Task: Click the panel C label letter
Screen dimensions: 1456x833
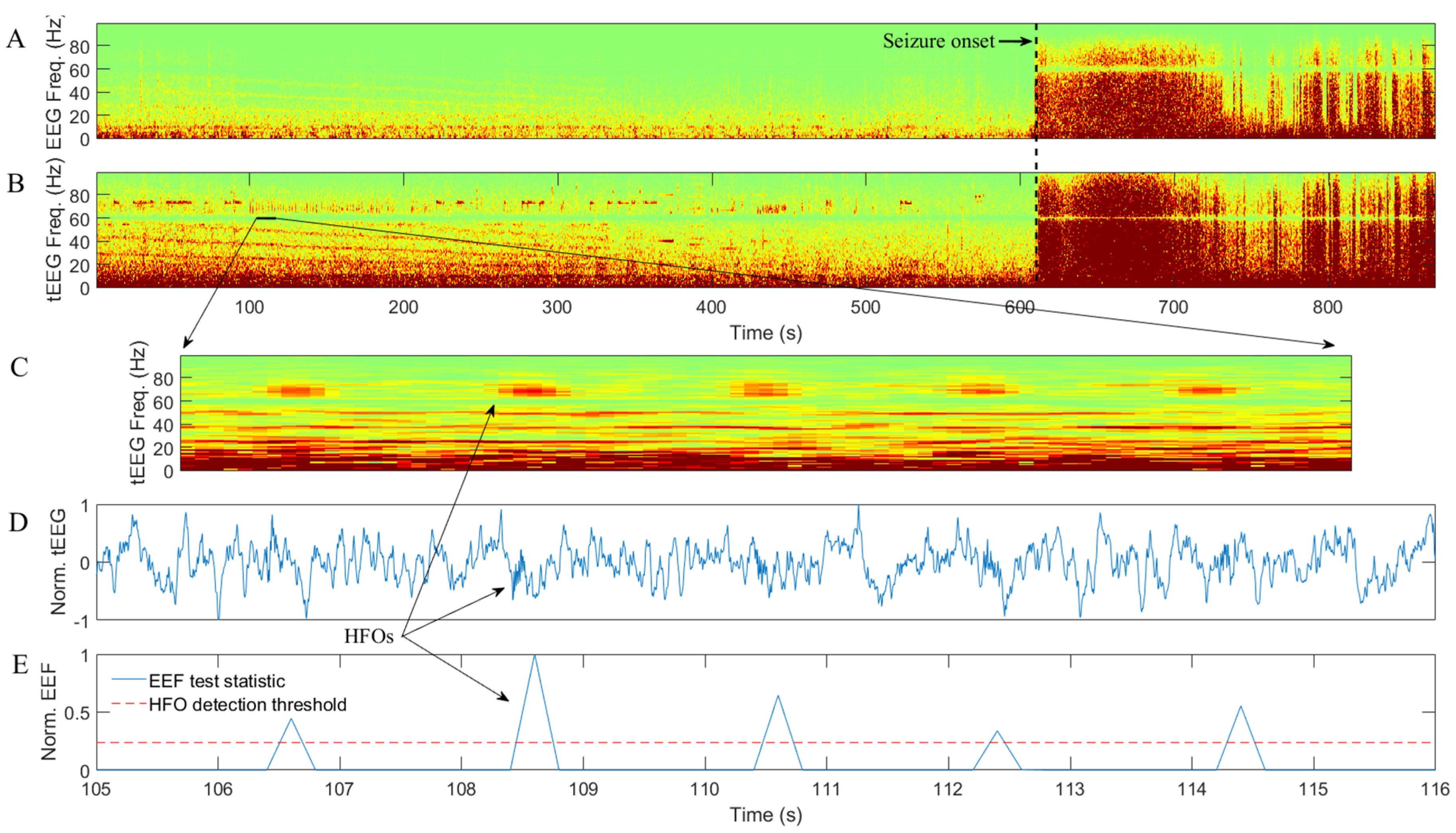Action: (x=19, y=367)
